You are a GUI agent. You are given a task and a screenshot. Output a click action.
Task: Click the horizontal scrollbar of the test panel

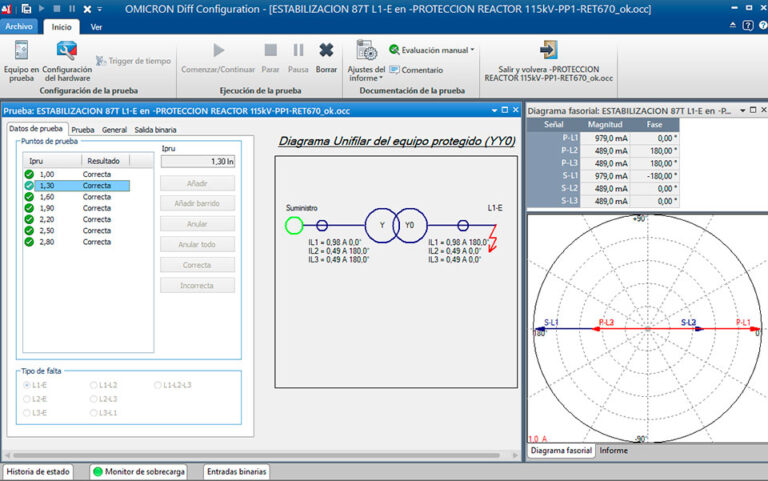point(260,455)
